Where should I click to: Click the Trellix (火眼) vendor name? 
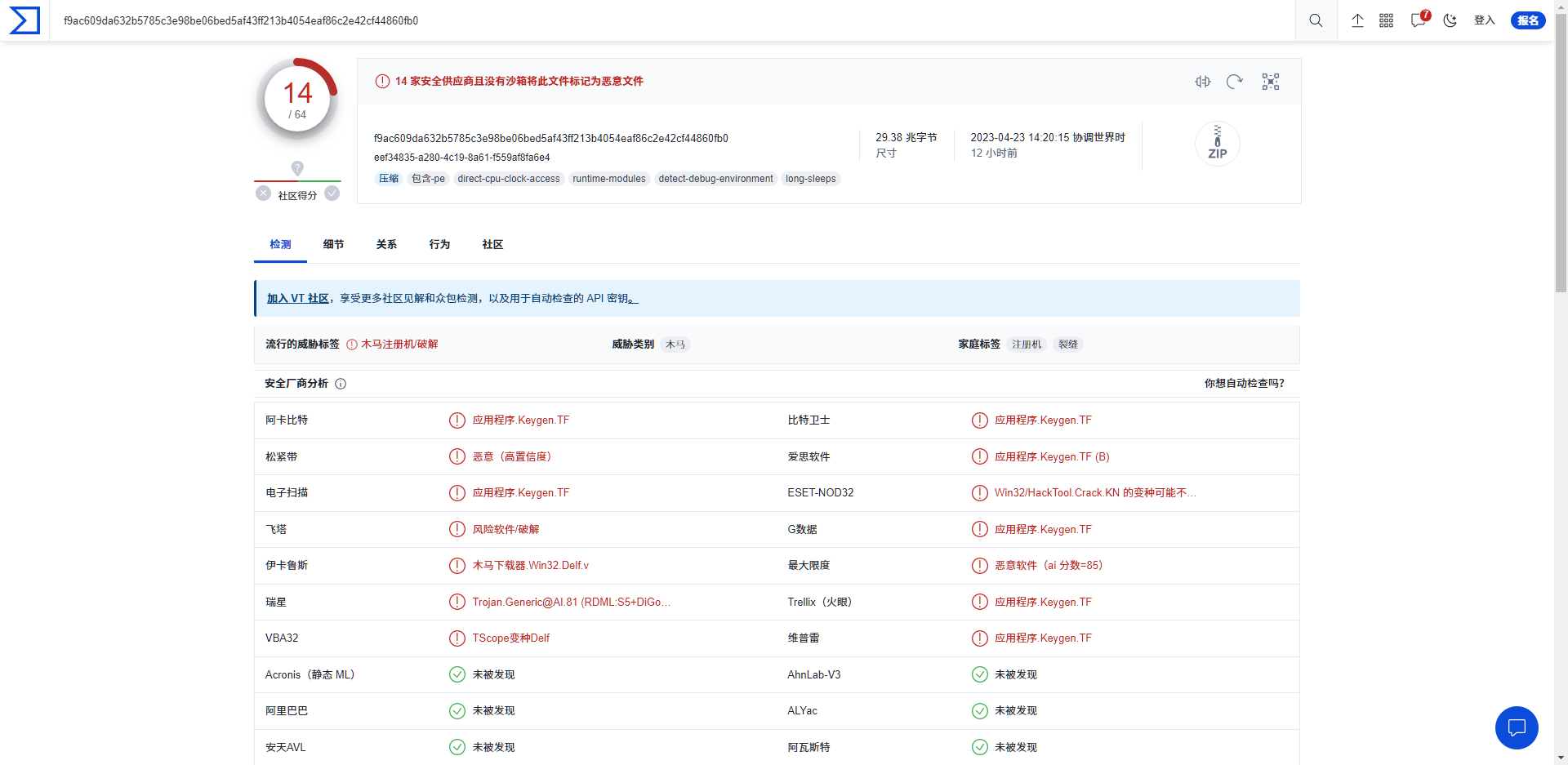(820, 603)
